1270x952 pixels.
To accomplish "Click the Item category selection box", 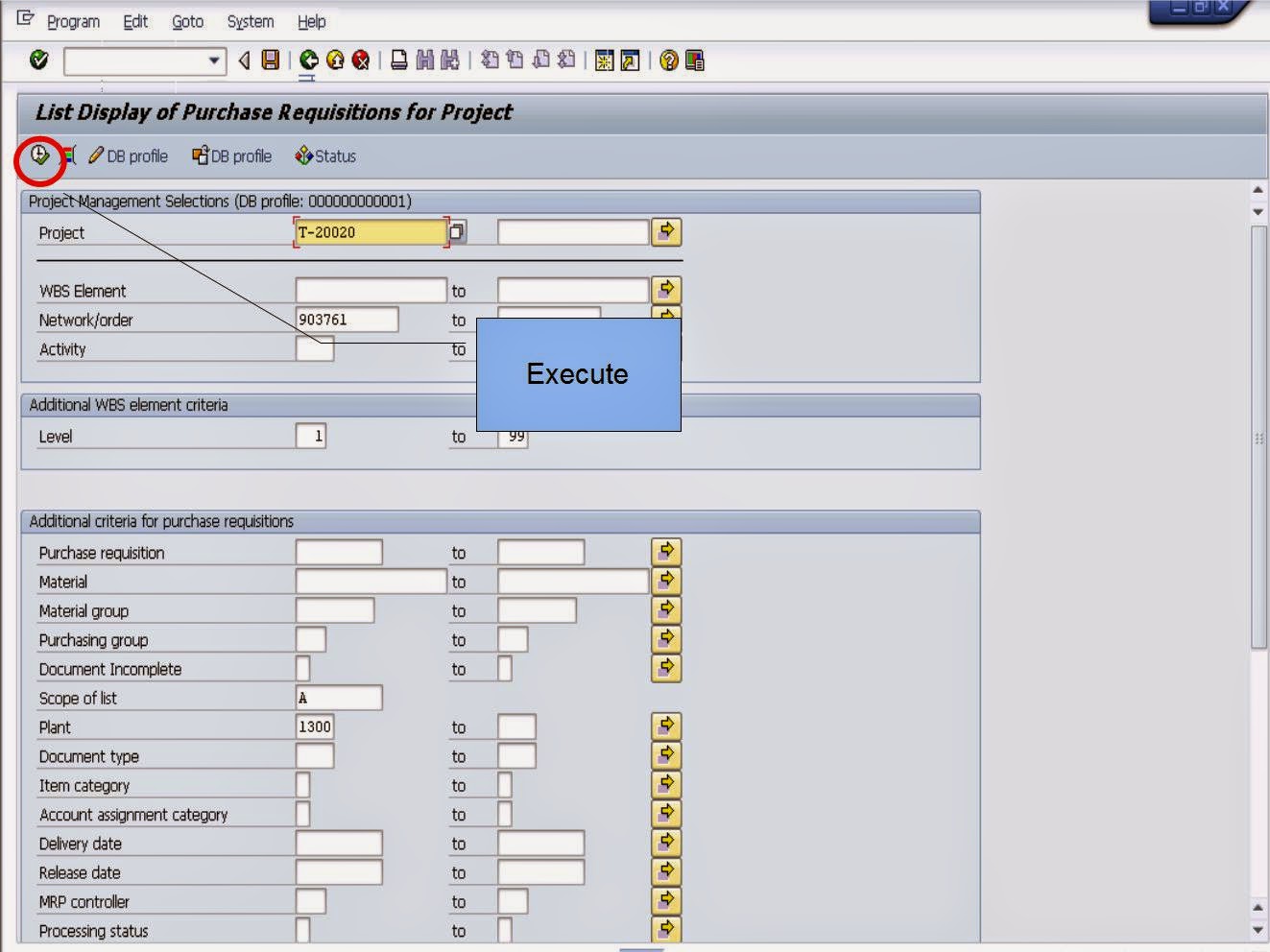I will pyautogui.click(x=302, y=784).
